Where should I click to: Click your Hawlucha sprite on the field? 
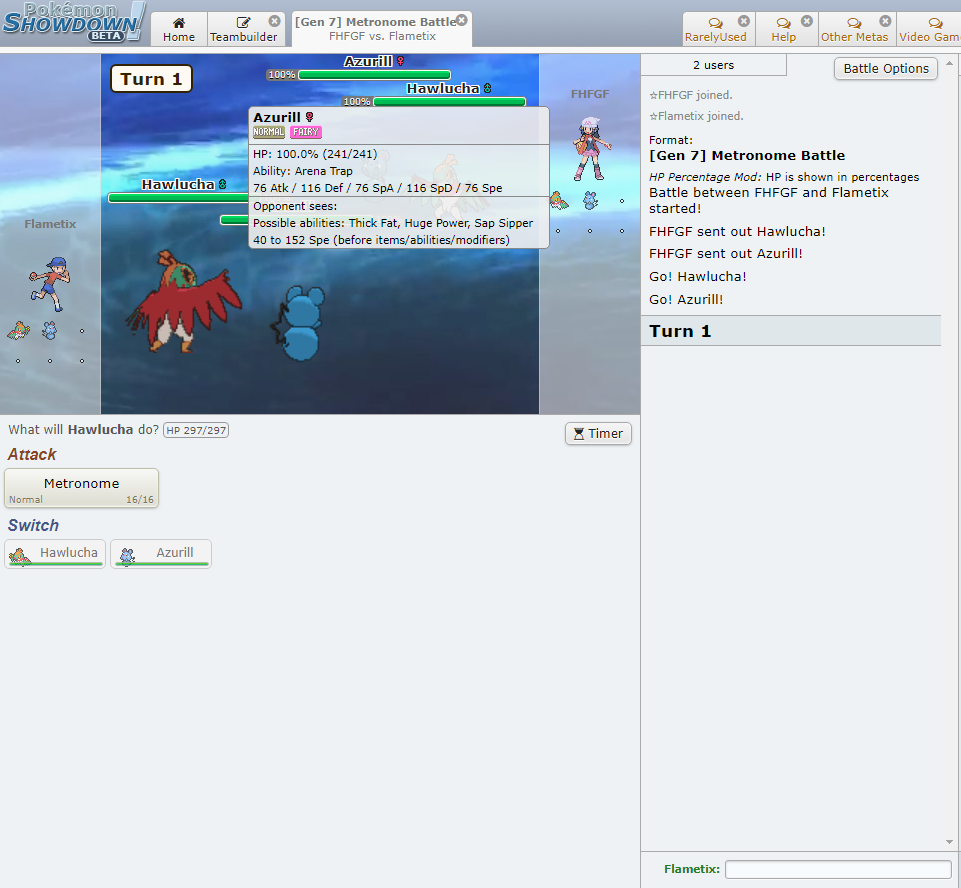pos(184,302)
